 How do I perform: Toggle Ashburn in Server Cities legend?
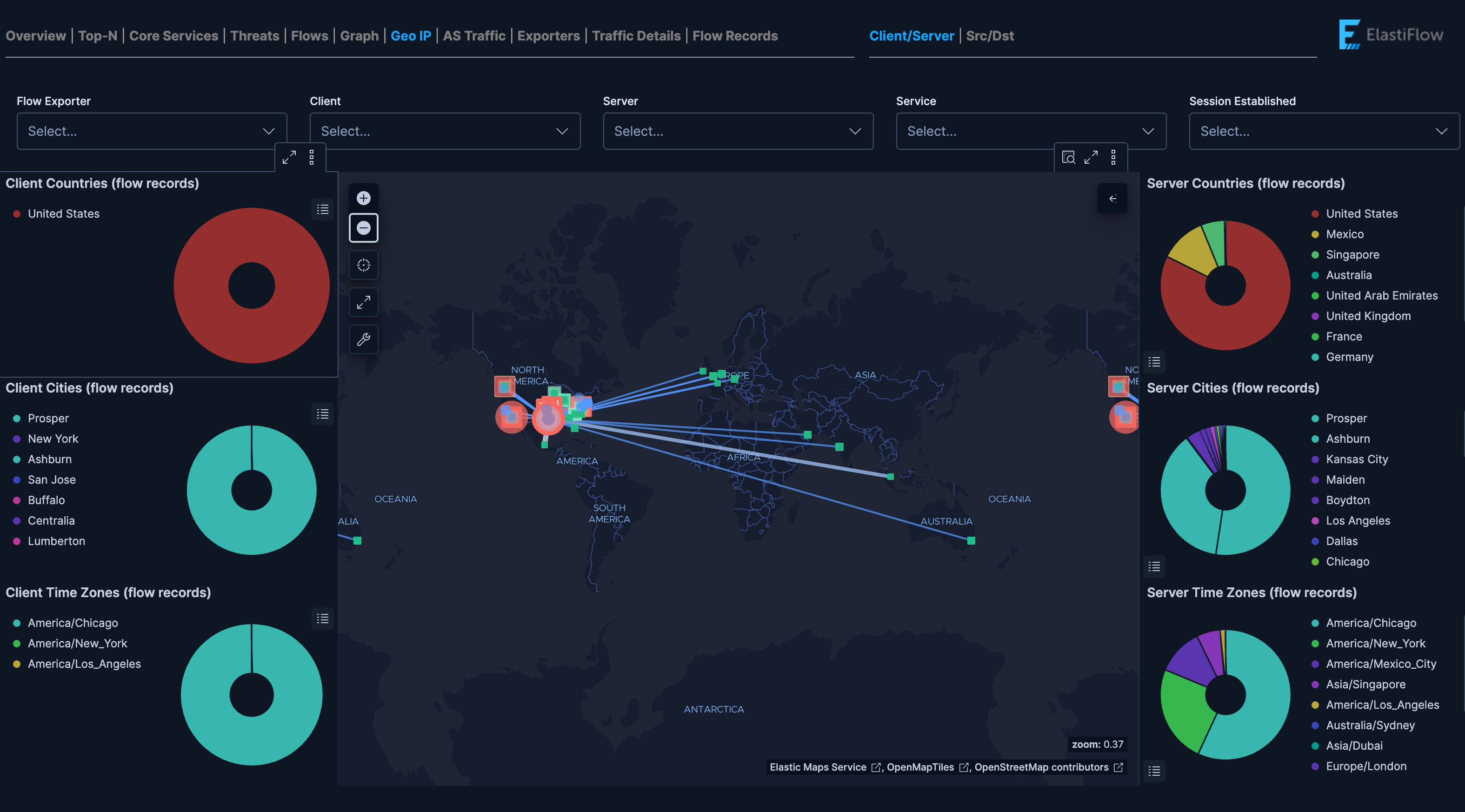point(1347,439)
